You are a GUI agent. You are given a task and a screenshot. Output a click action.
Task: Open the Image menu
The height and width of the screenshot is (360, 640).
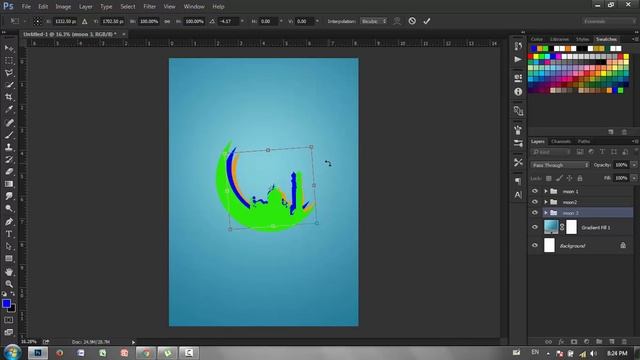63,7
